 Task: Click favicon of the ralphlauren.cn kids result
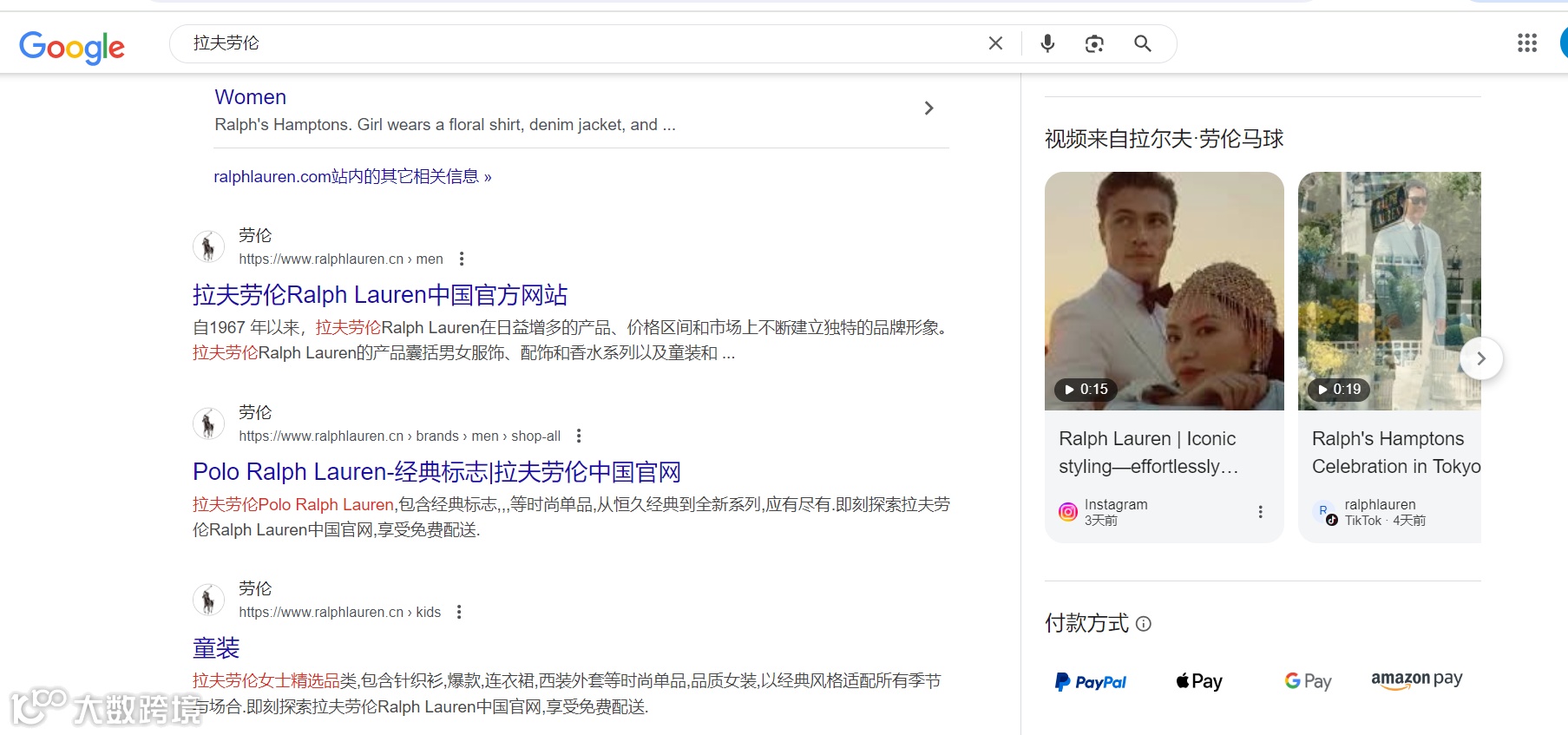pyautogui.click(x=208, y=600)
